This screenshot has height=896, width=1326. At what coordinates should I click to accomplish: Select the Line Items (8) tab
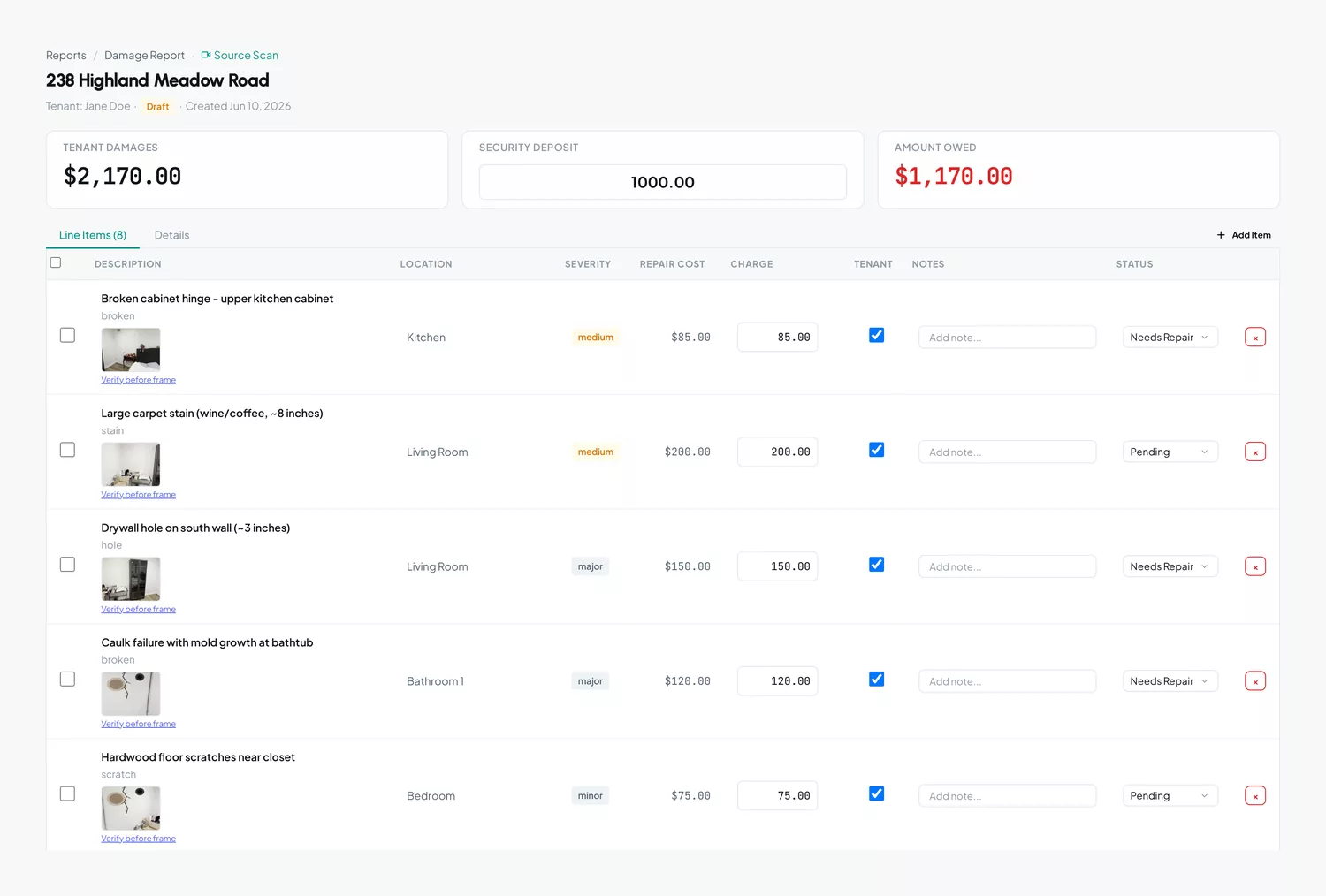pos(93,235)
